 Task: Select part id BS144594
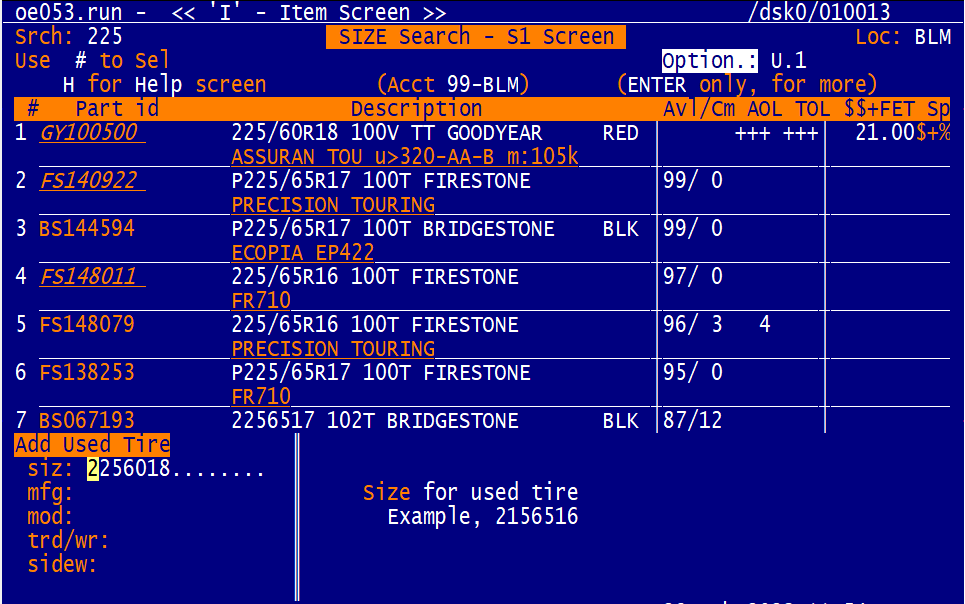coord(86,229)
